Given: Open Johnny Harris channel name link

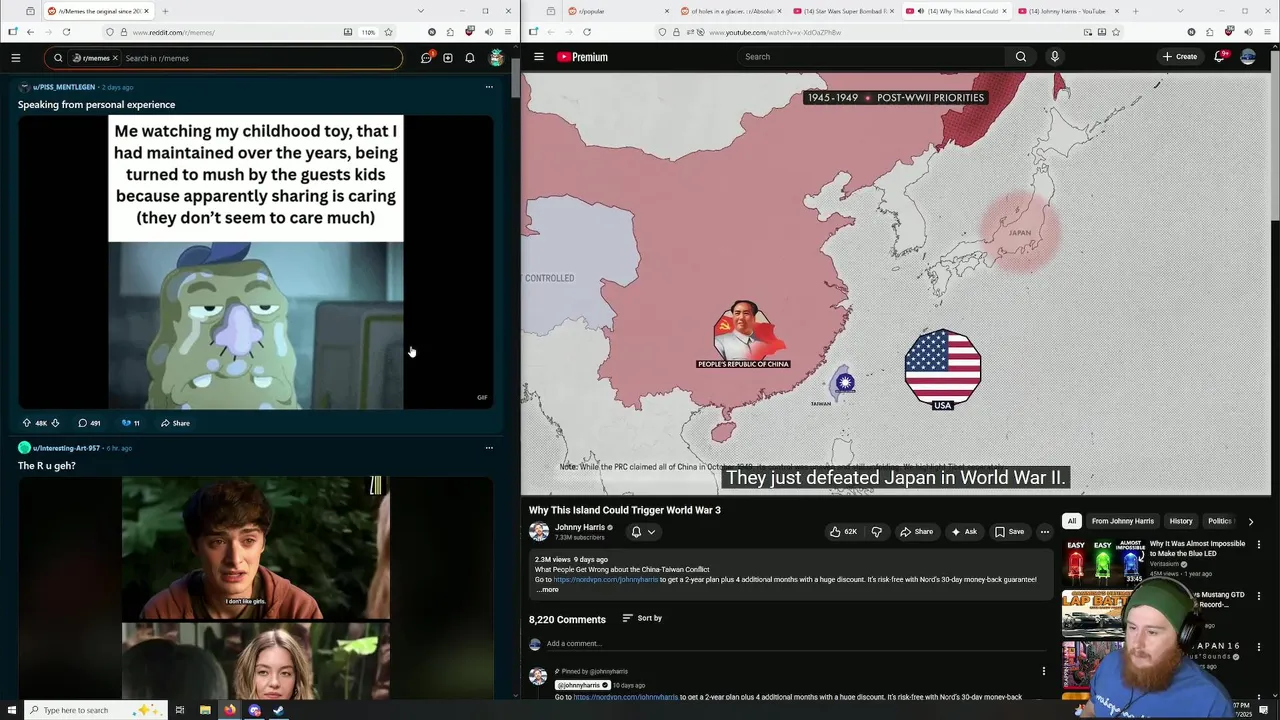Looking at the screenshot, I should point(580,527).
